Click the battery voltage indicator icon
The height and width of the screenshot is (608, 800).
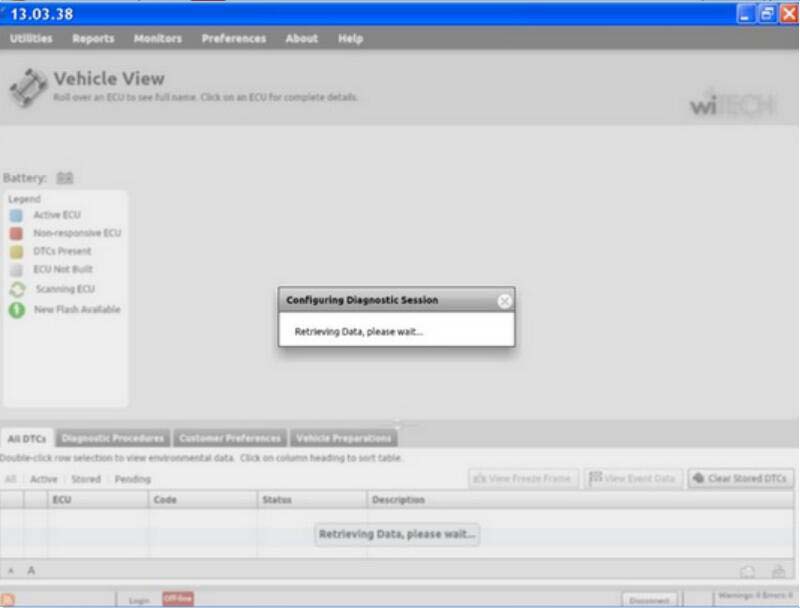tap(65, 178)
